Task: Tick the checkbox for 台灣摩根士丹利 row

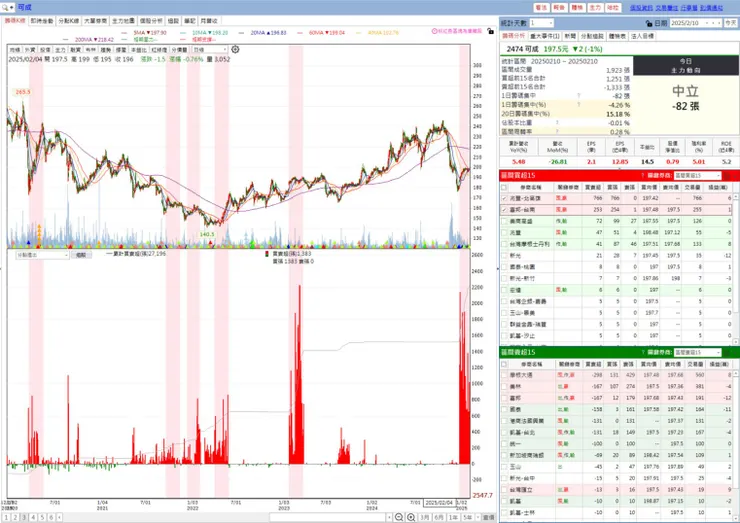Action: 504,244
